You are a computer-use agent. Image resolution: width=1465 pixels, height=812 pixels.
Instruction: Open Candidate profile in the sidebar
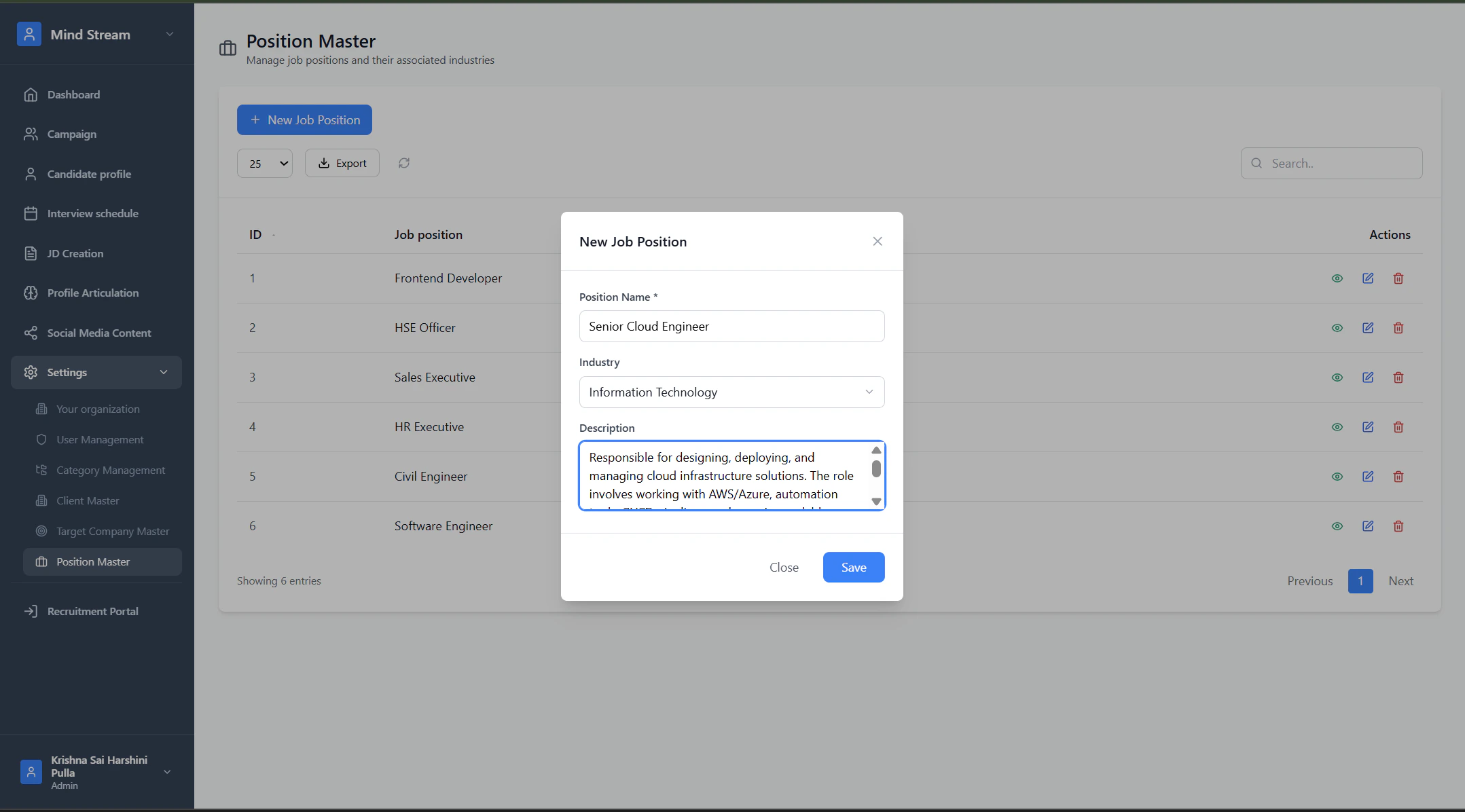pos(89,174)
